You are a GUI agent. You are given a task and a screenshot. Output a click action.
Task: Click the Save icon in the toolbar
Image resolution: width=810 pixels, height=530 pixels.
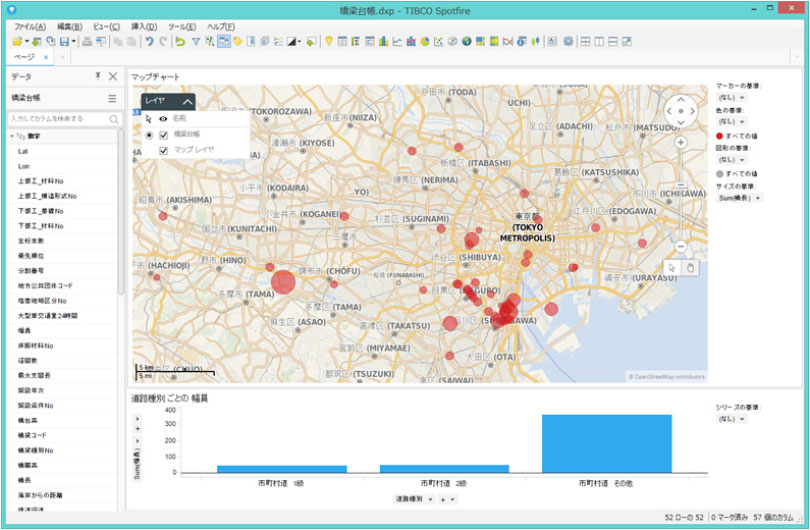[x=62, y=41]
